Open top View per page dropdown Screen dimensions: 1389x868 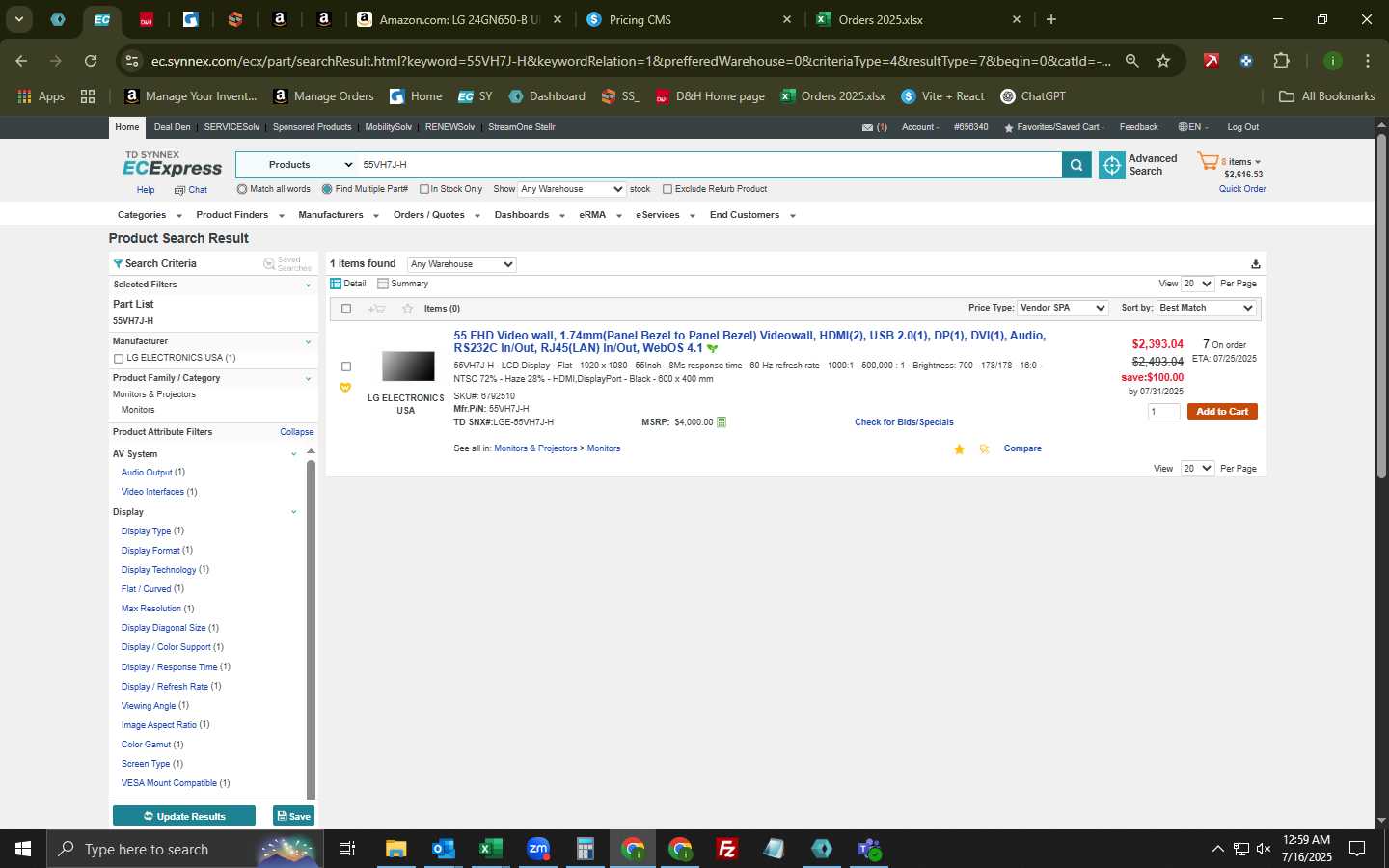(1197, 284)
